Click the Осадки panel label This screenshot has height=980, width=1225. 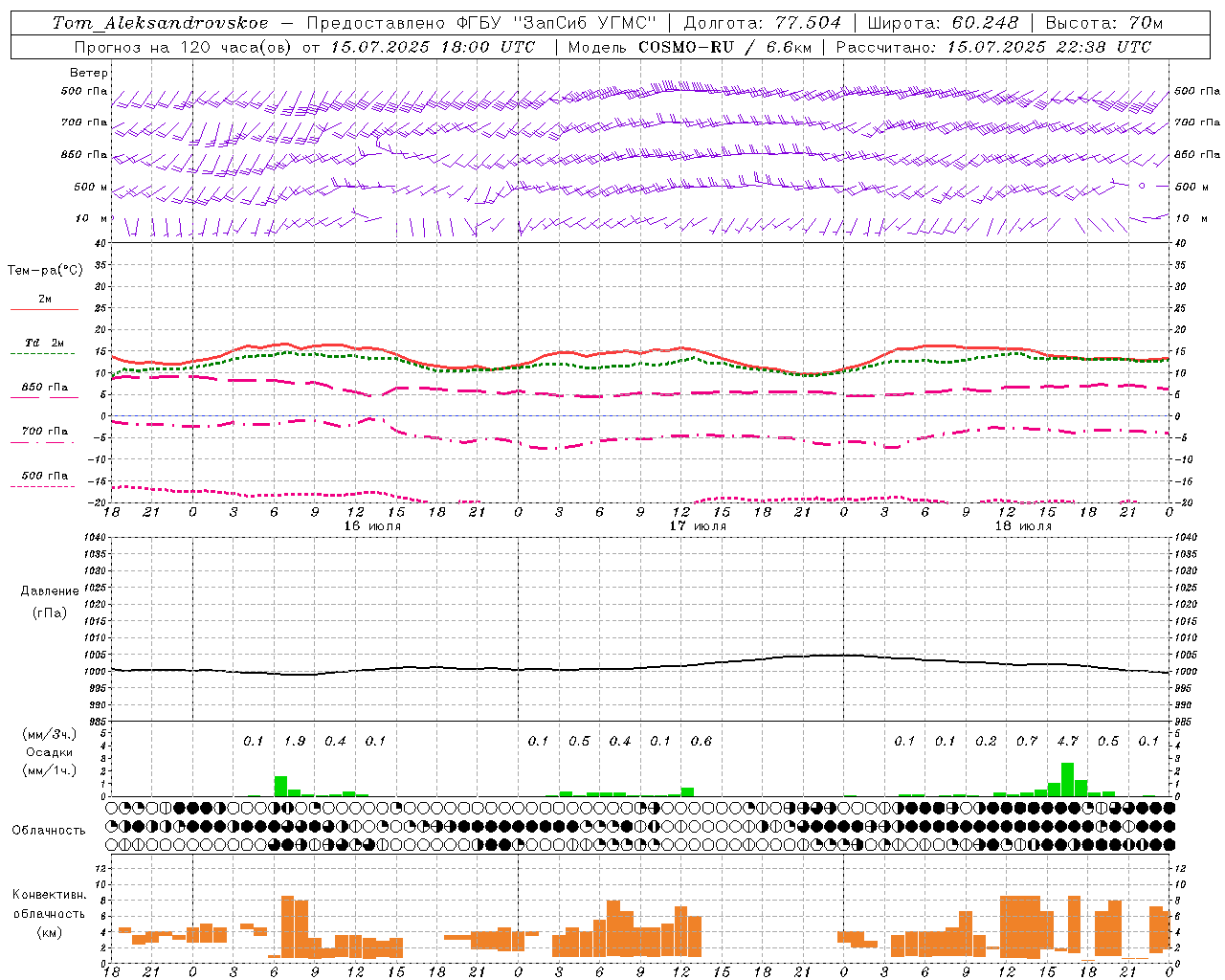tap(49, 752)
